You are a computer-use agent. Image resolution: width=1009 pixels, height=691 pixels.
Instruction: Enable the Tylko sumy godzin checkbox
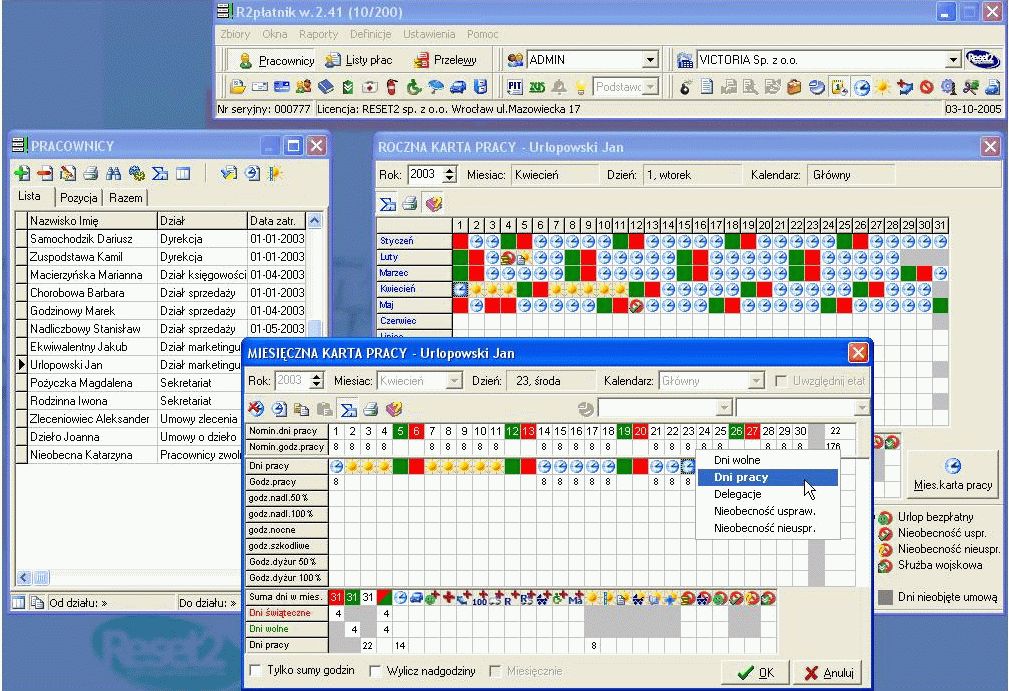255,670
